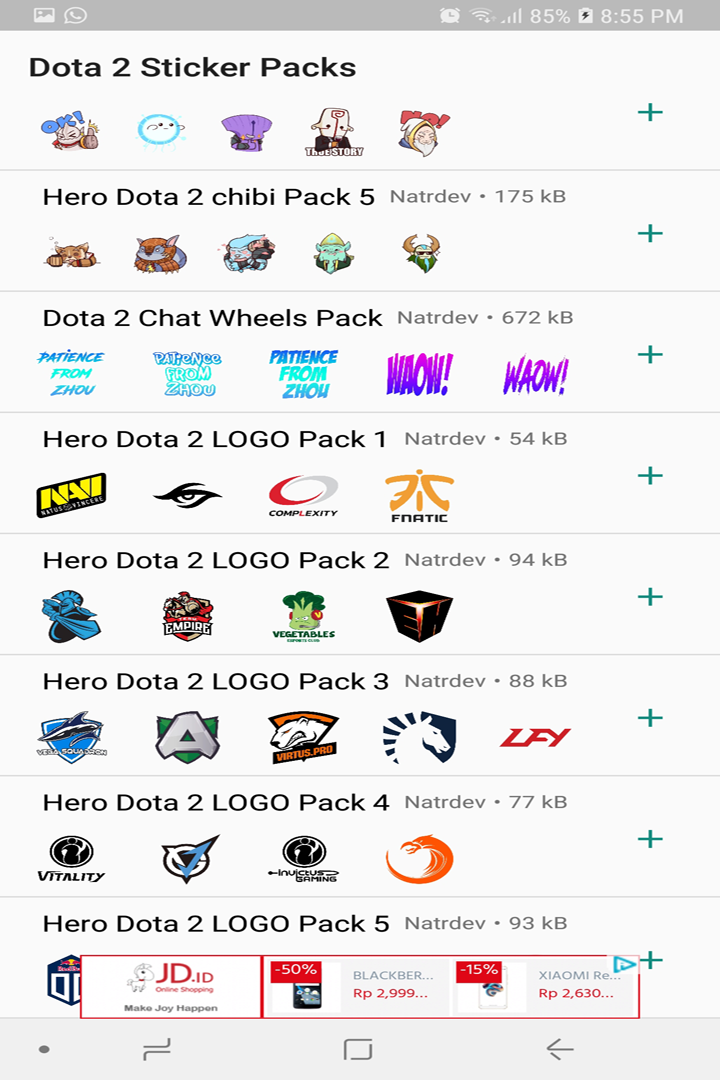
Task: Add Hero Dota 2 LOGO Pack 3
Action: [x=650, y=717]
